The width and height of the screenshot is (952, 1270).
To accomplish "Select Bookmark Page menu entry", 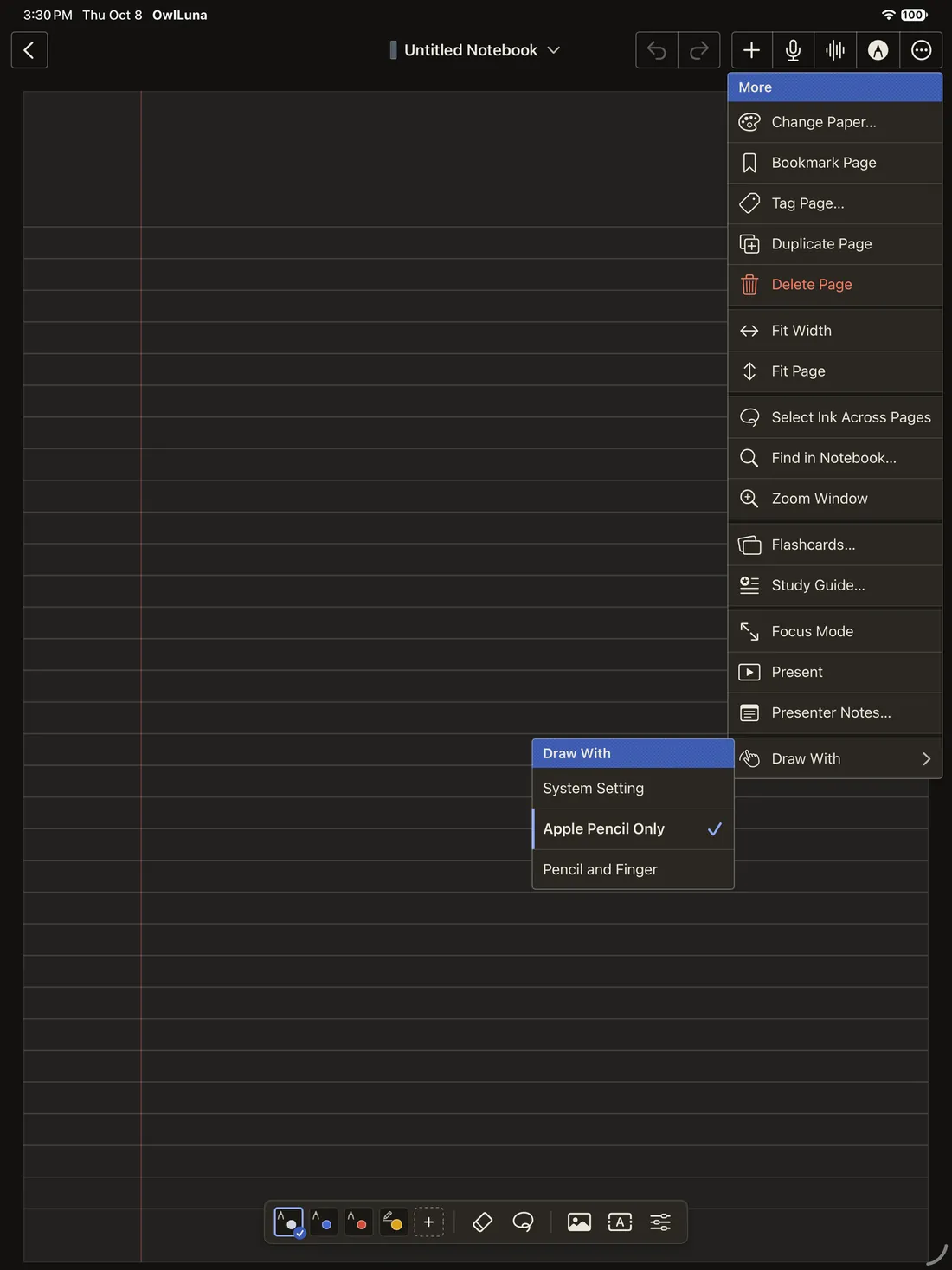I will coord(834,163).
